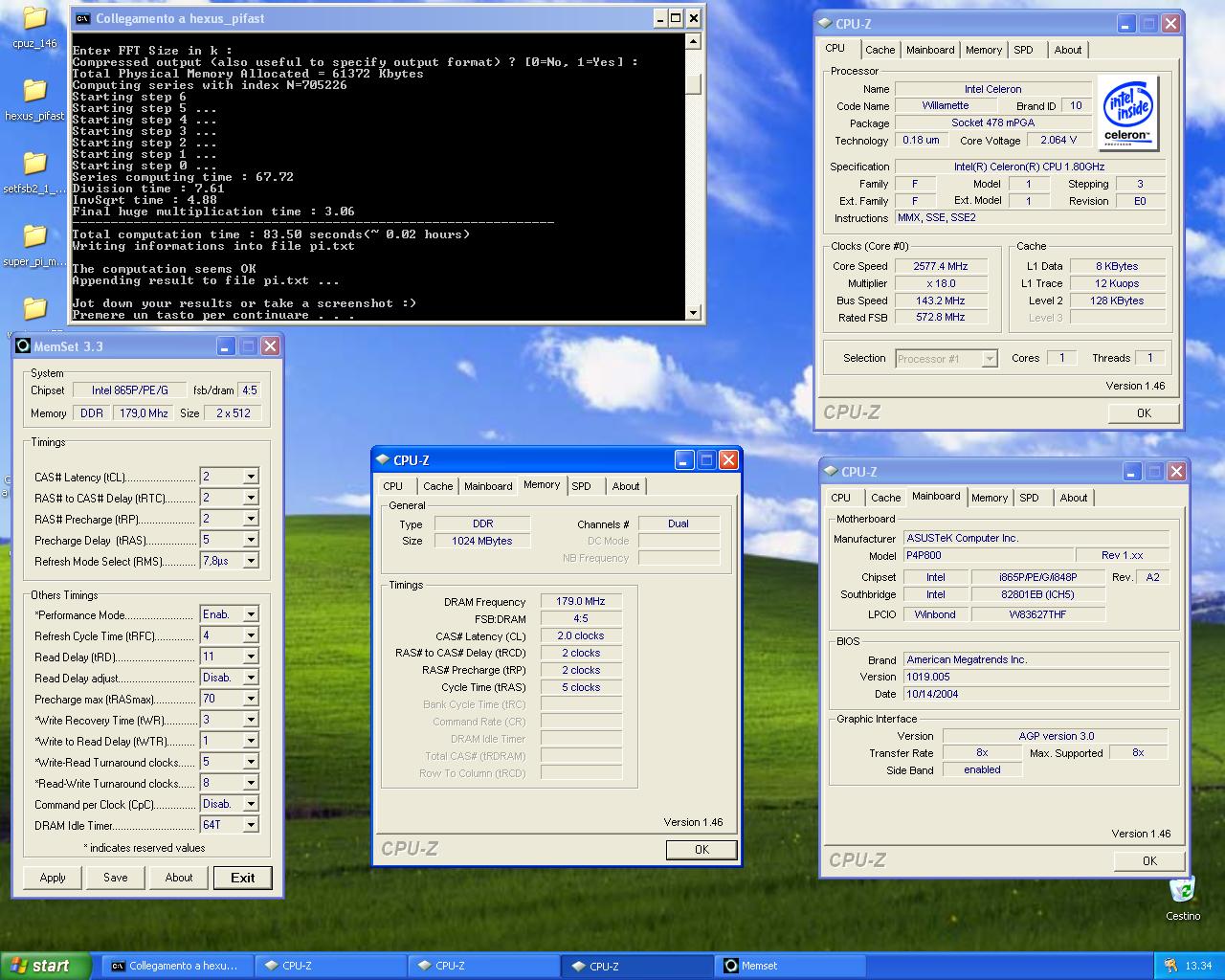
Task: Expand the Performance Mode dropdown
Action: click(x=251, y=614)
